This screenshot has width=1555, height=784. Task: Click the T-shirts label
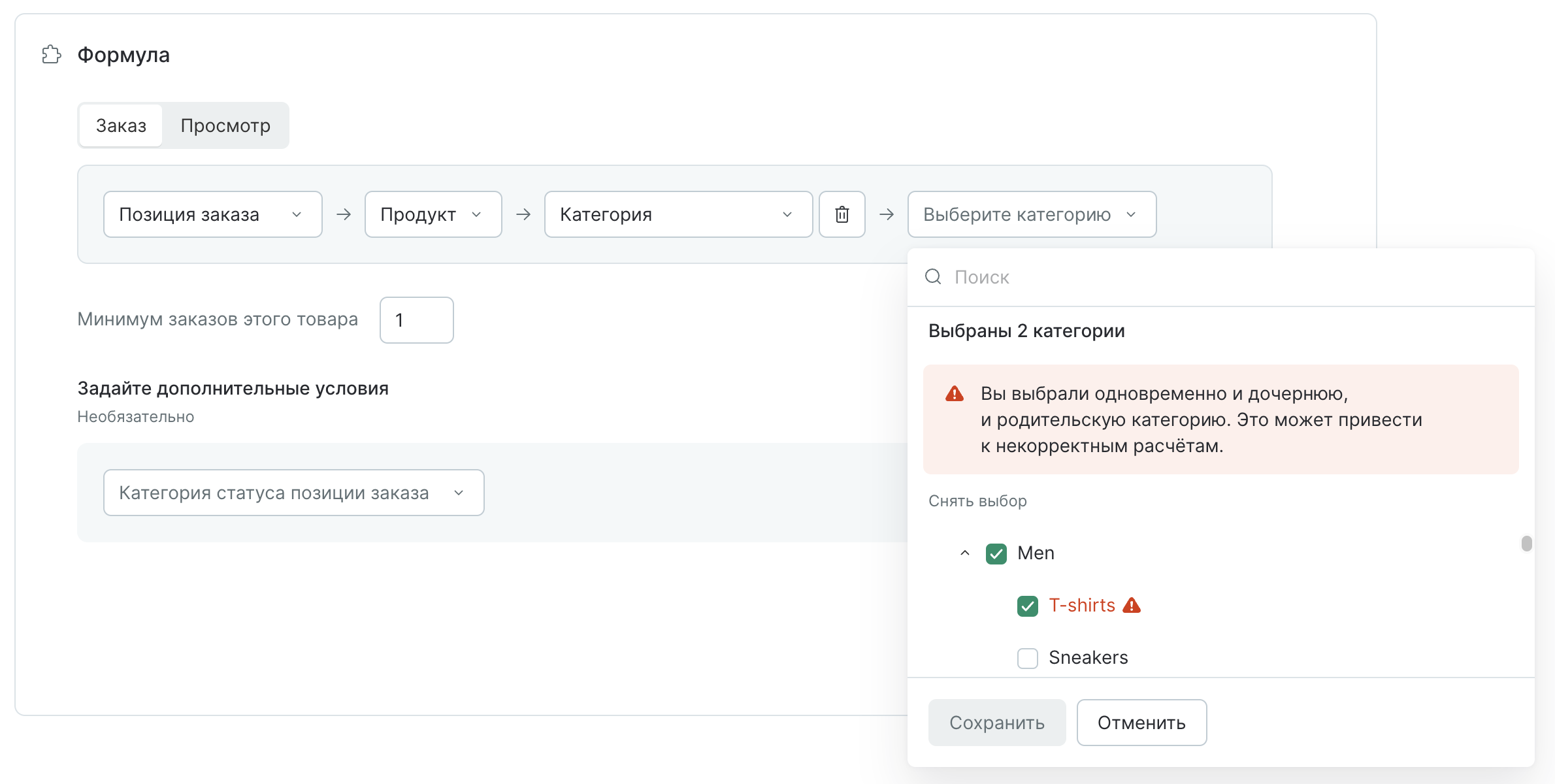1082,606
